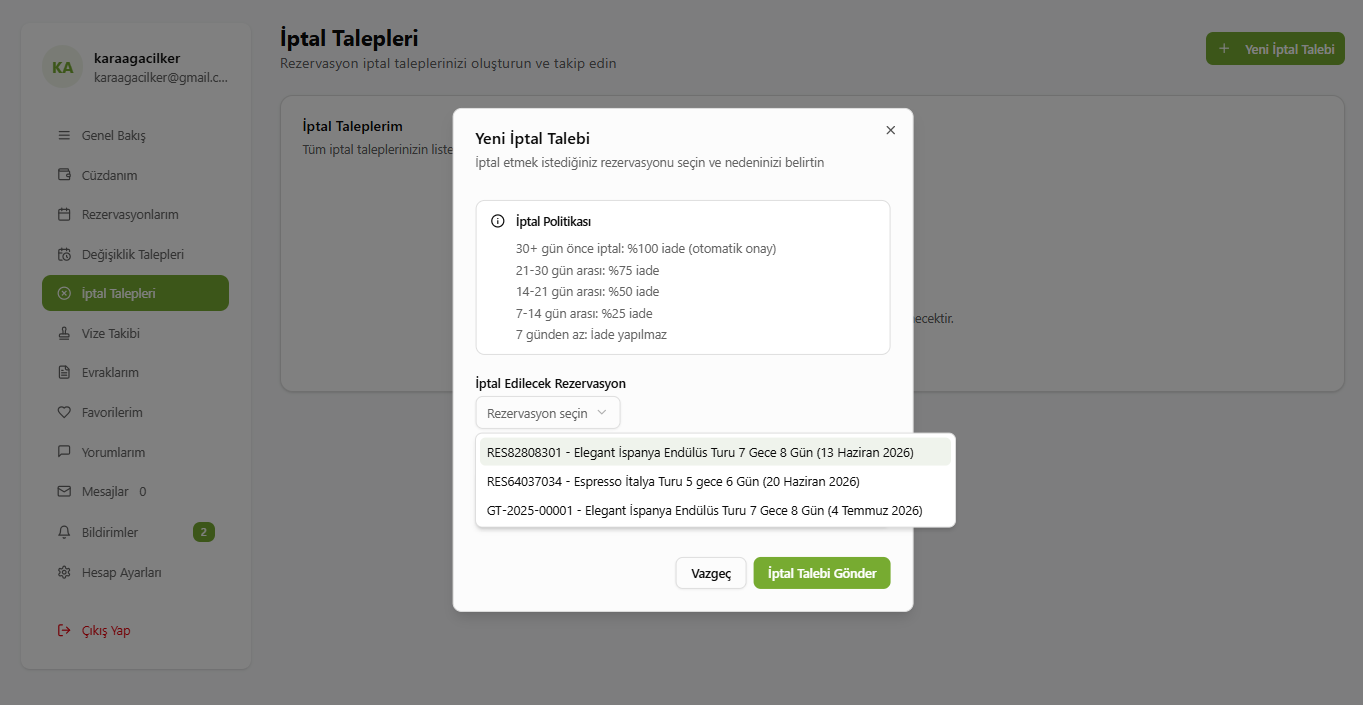Click the KA profile avatar

[x=62, y=68]
